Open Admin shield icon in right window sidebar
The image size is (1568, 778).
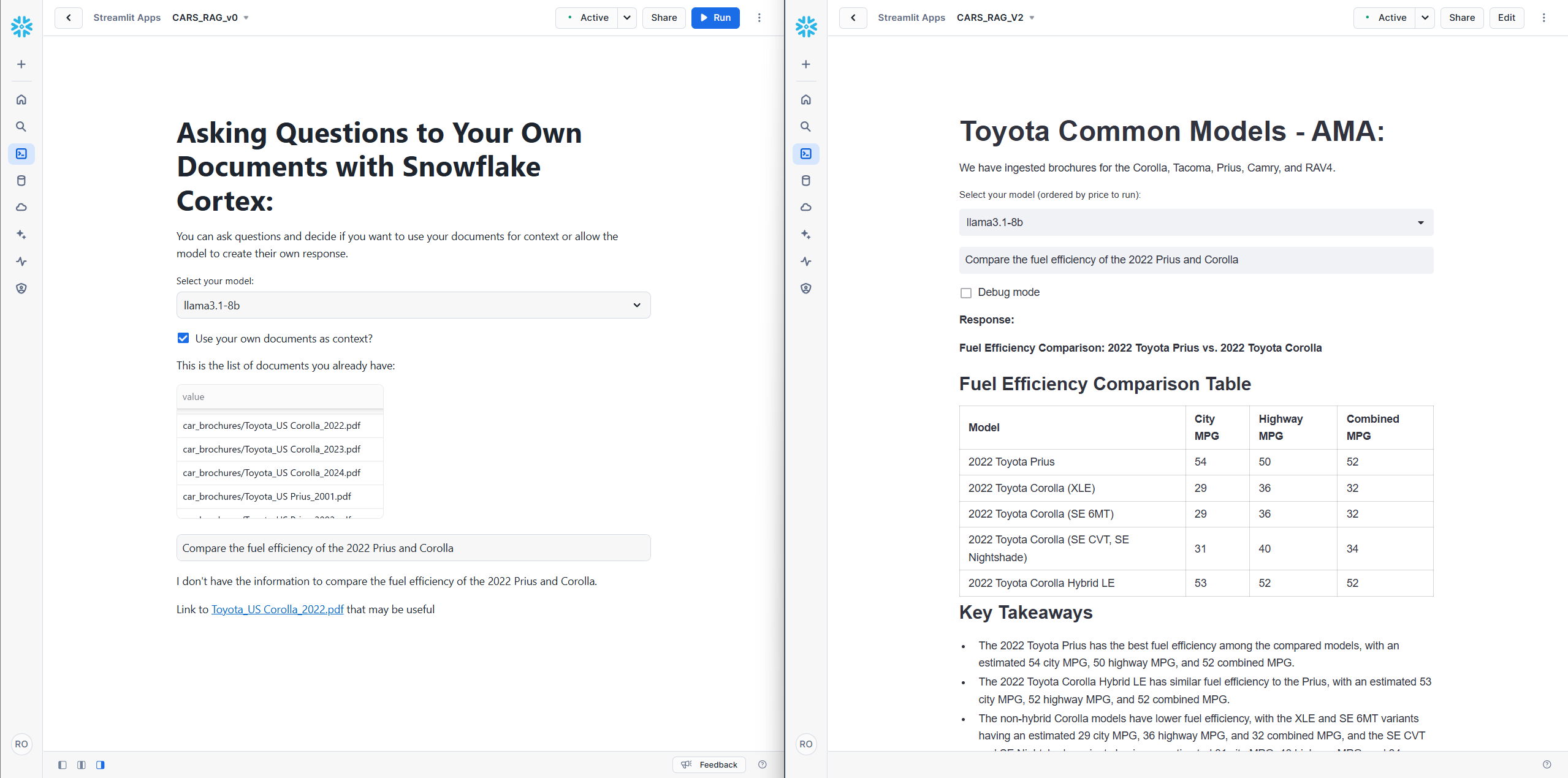point(806,288)
